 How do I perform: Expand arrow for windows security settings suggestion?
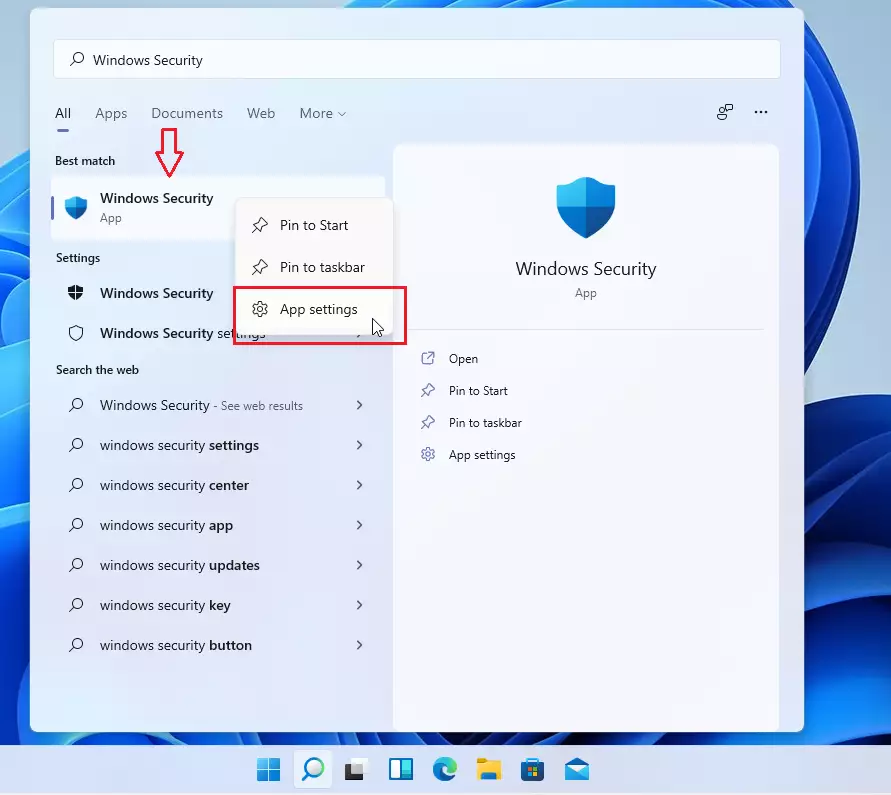359,445
